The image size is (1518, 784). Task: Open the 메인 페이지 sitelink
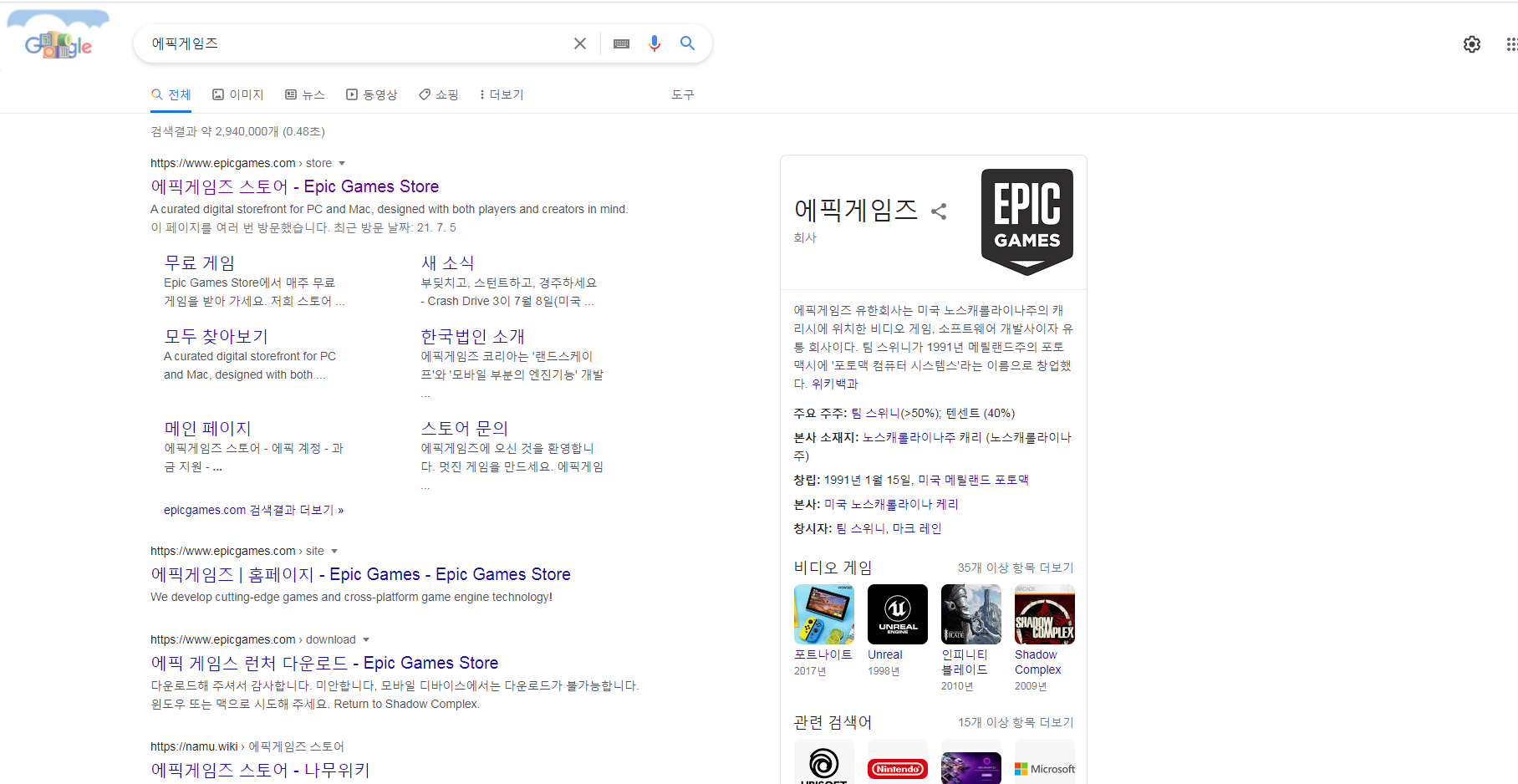[x=208, y=428]
